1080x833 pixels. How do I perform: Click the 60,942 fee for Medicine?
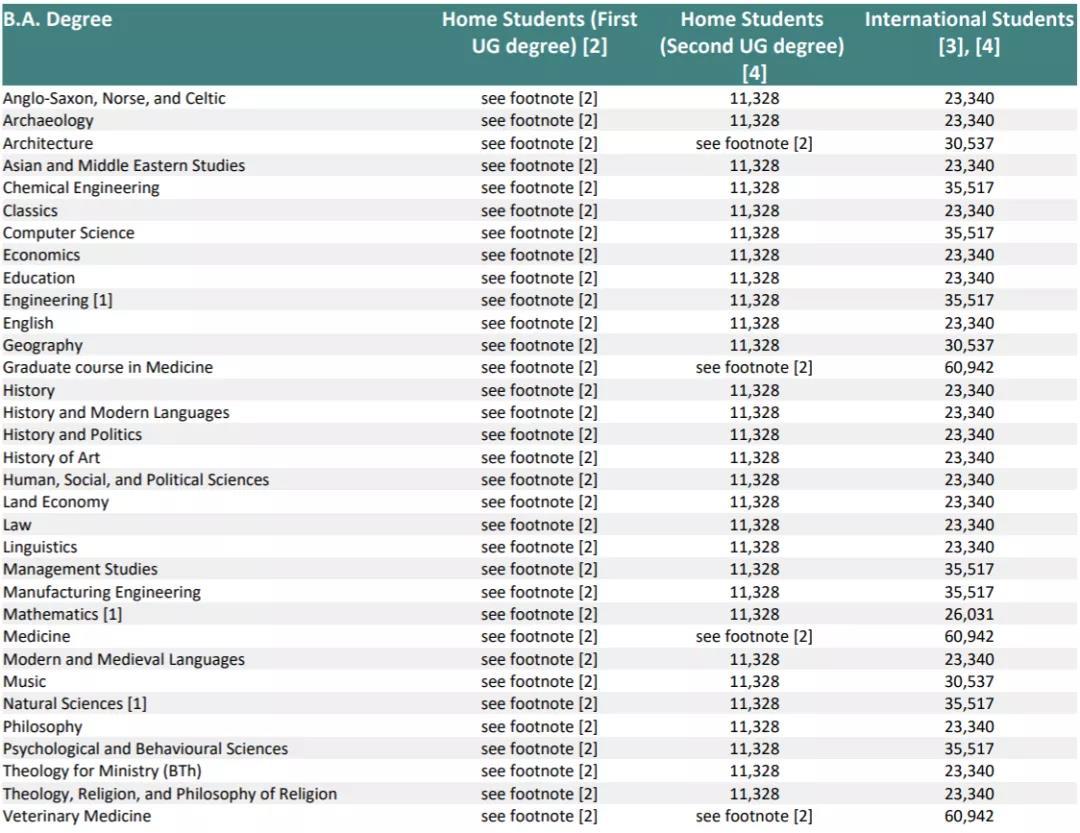(968, 636)
